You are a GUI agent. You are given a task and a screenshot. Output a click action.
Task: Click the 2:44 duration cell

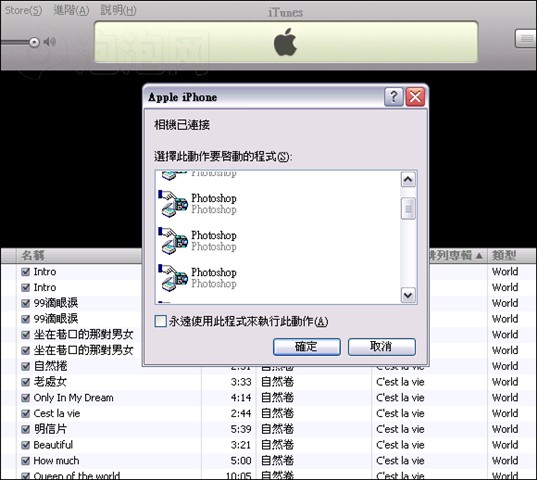coord(241,414)
